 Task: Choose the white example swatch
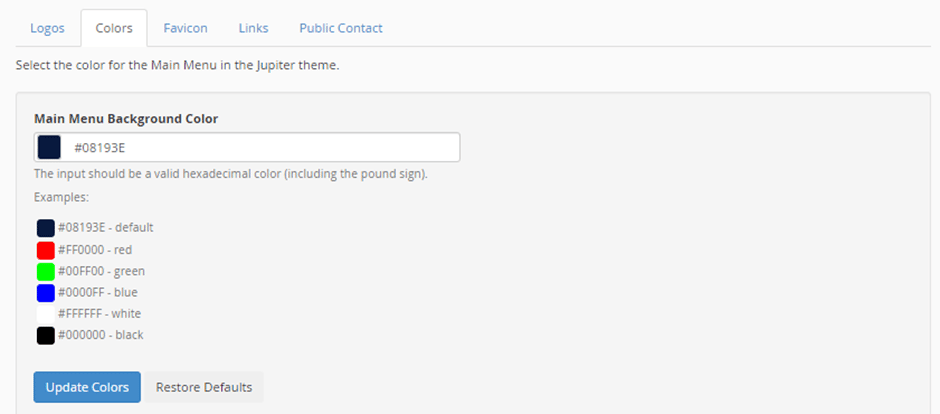(46, 314)
